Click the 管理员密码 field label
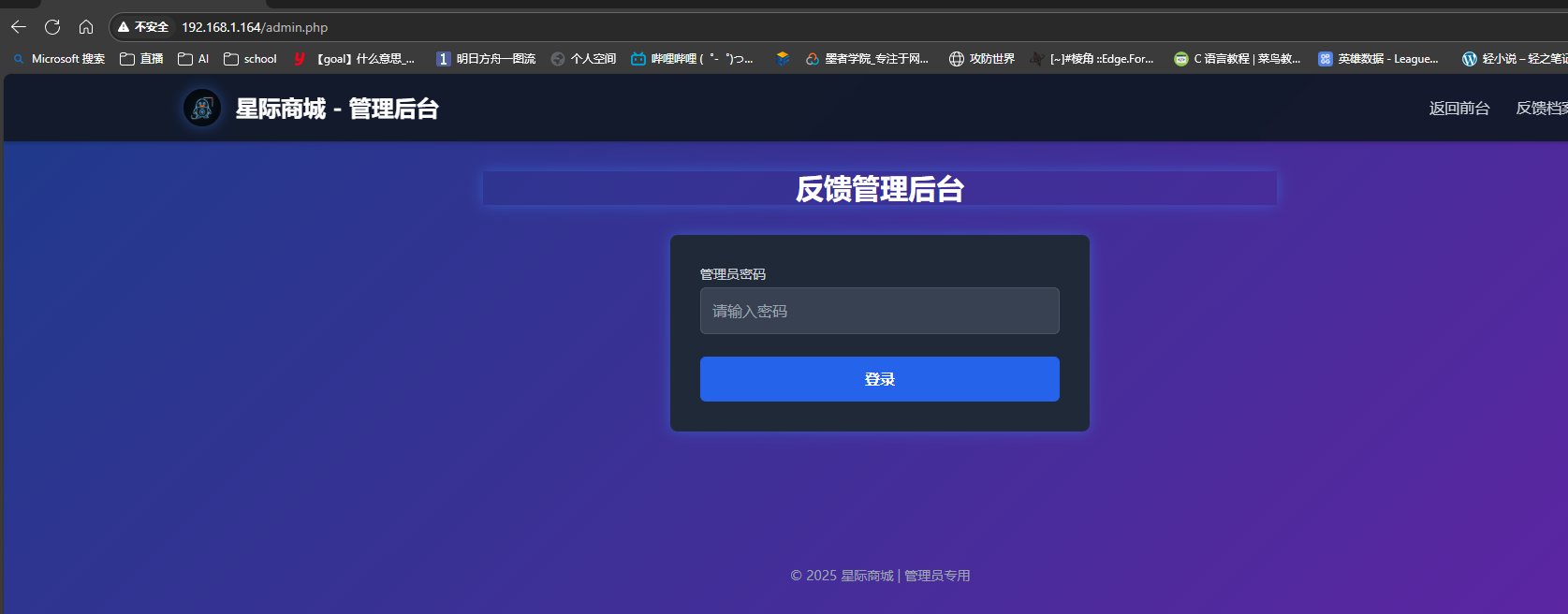This screenshot has width=1568, height=614. pos(733,274)
